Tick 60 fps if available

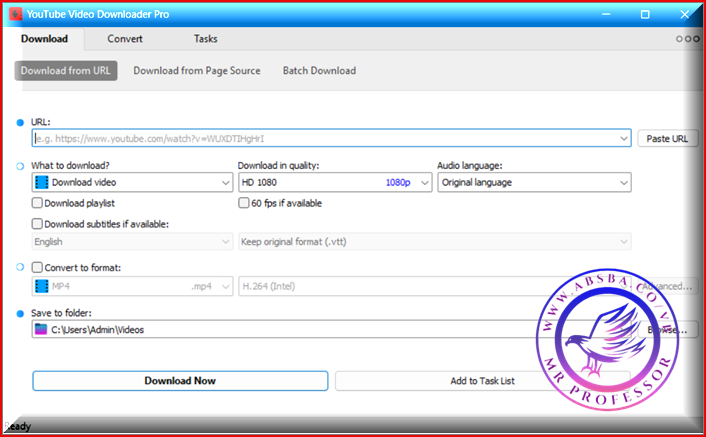[x=244, y=203]
